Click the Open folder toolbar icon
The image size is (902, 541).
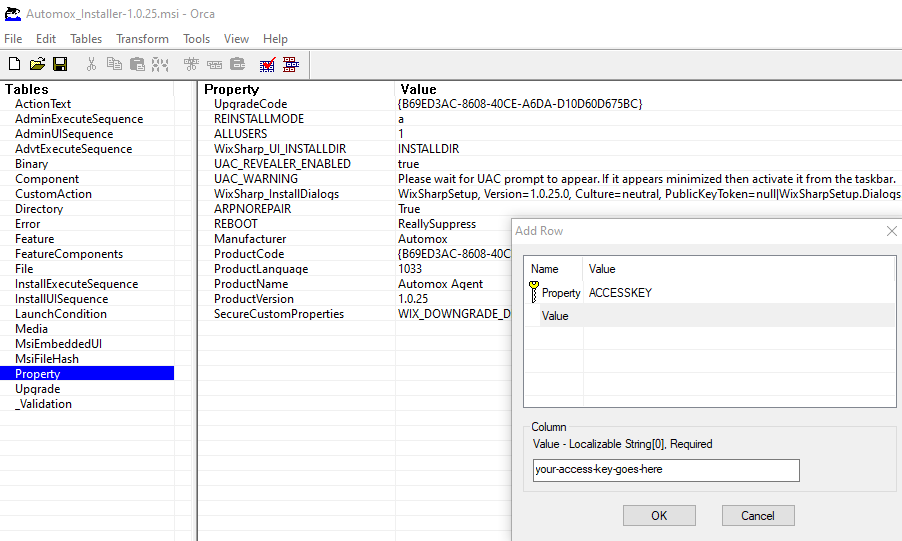click(37, 64)
